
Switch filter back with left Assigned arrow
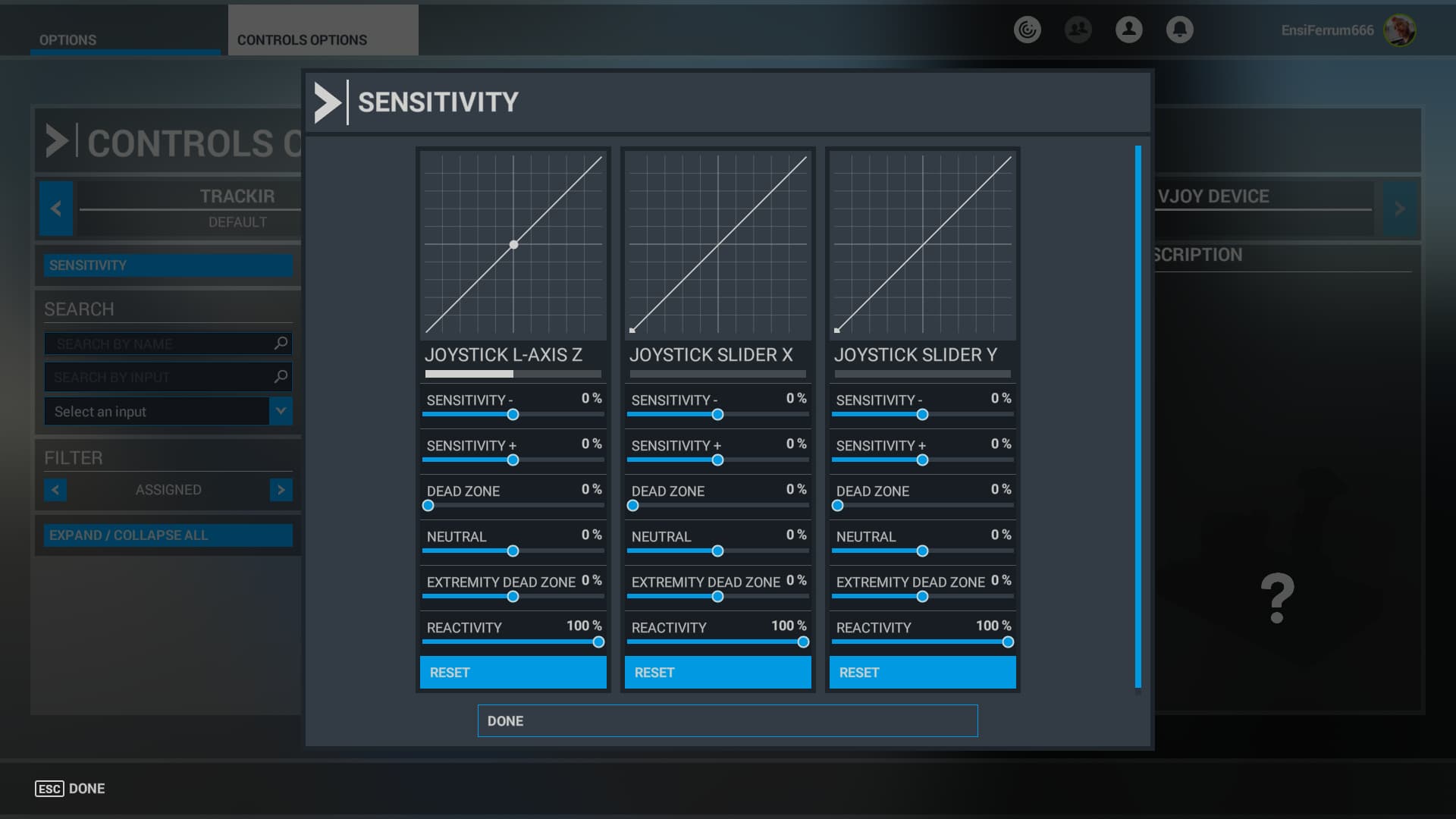pyautogui.click(x=55, y=490)
